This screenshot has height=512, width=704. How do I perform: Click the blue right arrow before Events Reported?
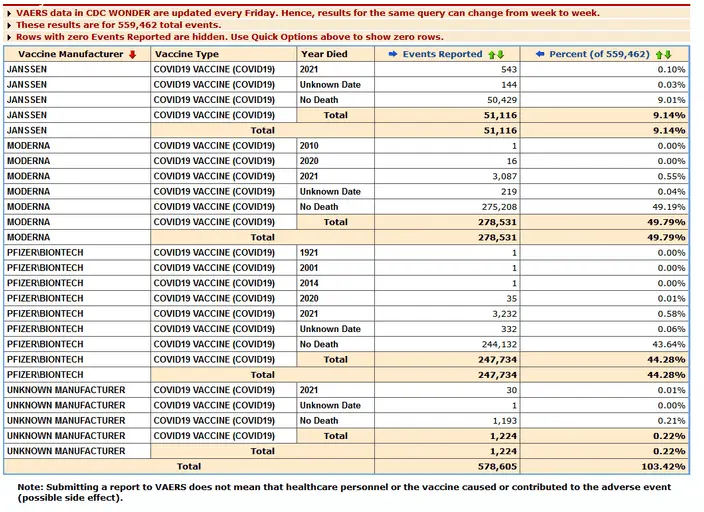390,54
